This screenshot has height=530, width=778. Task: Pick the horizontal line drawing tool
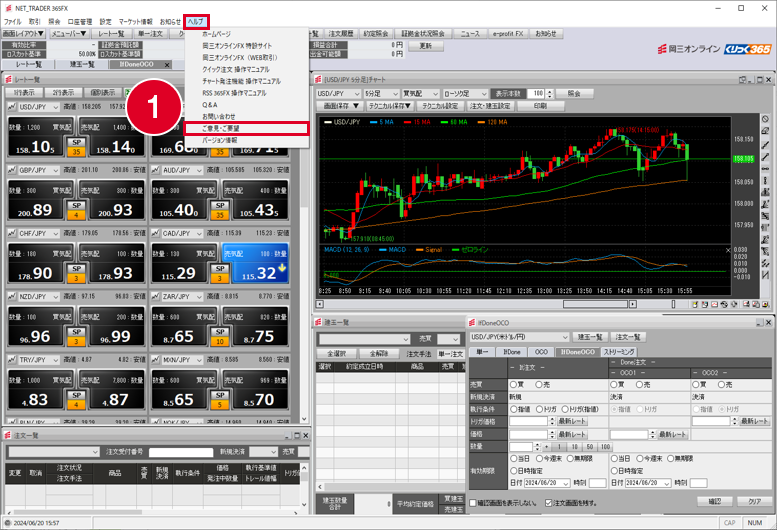pyautogui.click(x=766, y=169)
